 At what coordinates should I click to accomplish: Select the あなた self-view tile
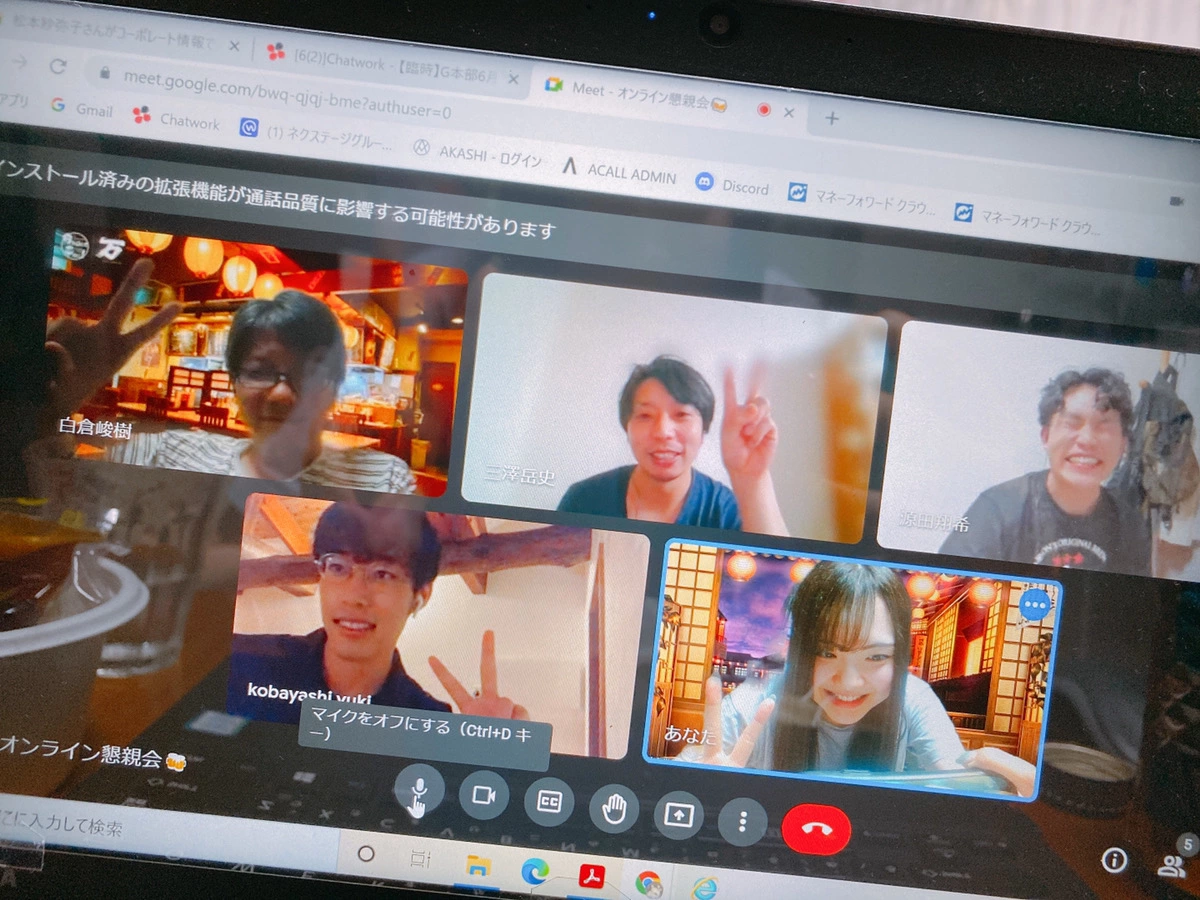850,670
